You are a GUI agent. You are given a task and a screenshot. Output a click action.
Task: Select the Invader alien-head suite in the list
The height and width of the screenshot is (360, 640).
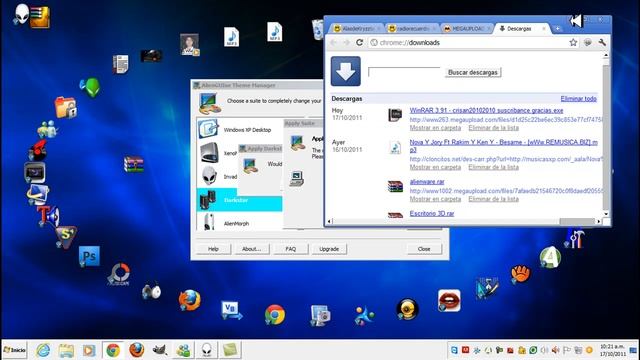[218, 176]
